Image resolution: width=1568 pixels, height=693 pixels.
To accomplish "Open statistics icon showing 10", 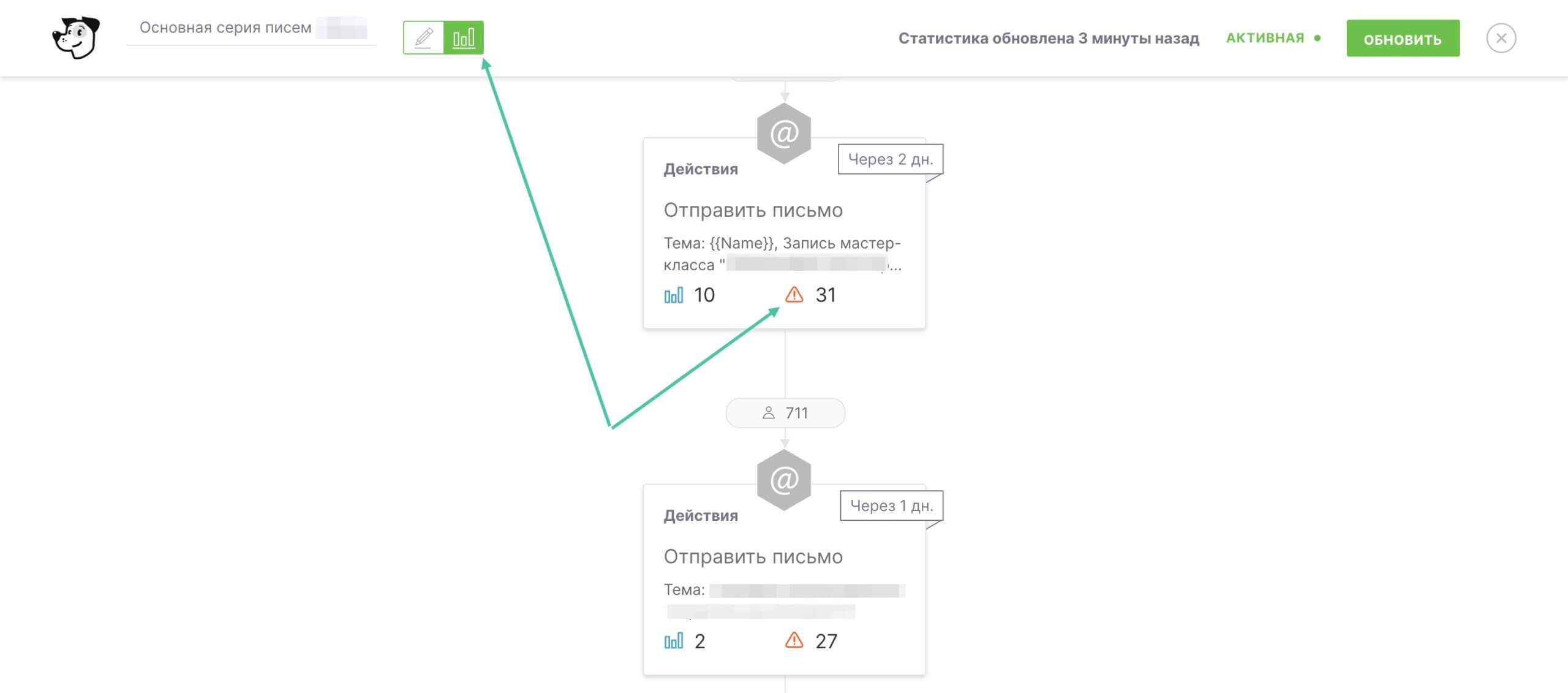I will [674, 295].
